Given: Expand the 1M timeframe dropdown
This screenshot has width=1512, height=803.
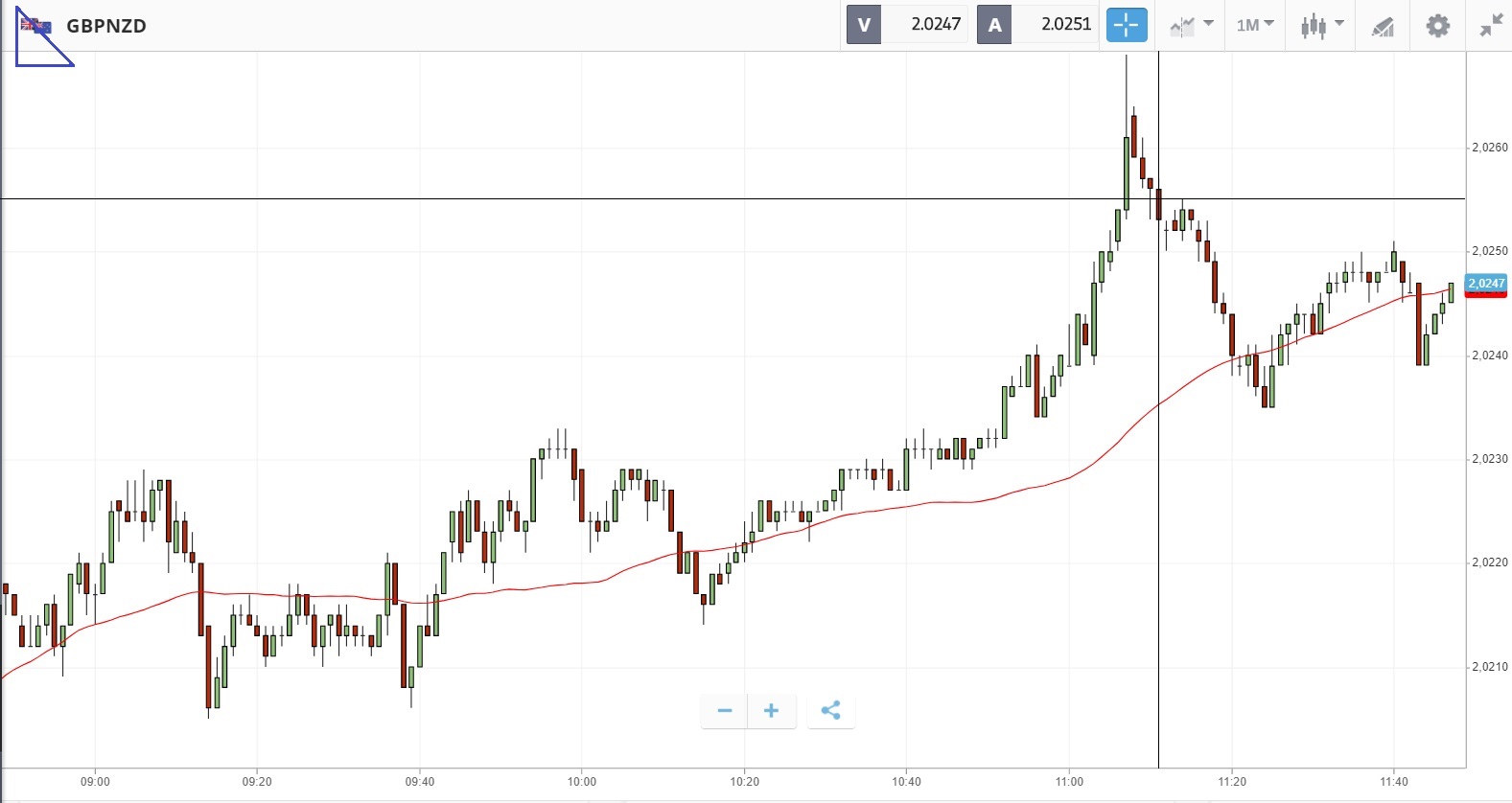Looking at the screenshot, I should (x=1255, y=25).
